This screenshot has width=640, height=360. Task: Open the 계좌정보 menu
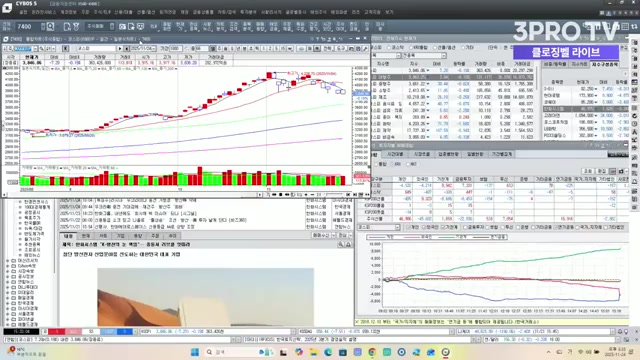[x=68, y=12]
